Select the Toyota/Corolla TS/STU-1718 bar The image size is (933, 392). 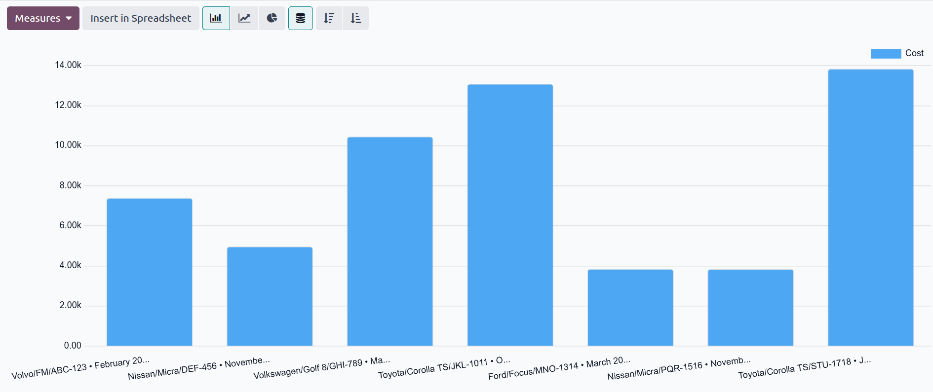[871, 208]
